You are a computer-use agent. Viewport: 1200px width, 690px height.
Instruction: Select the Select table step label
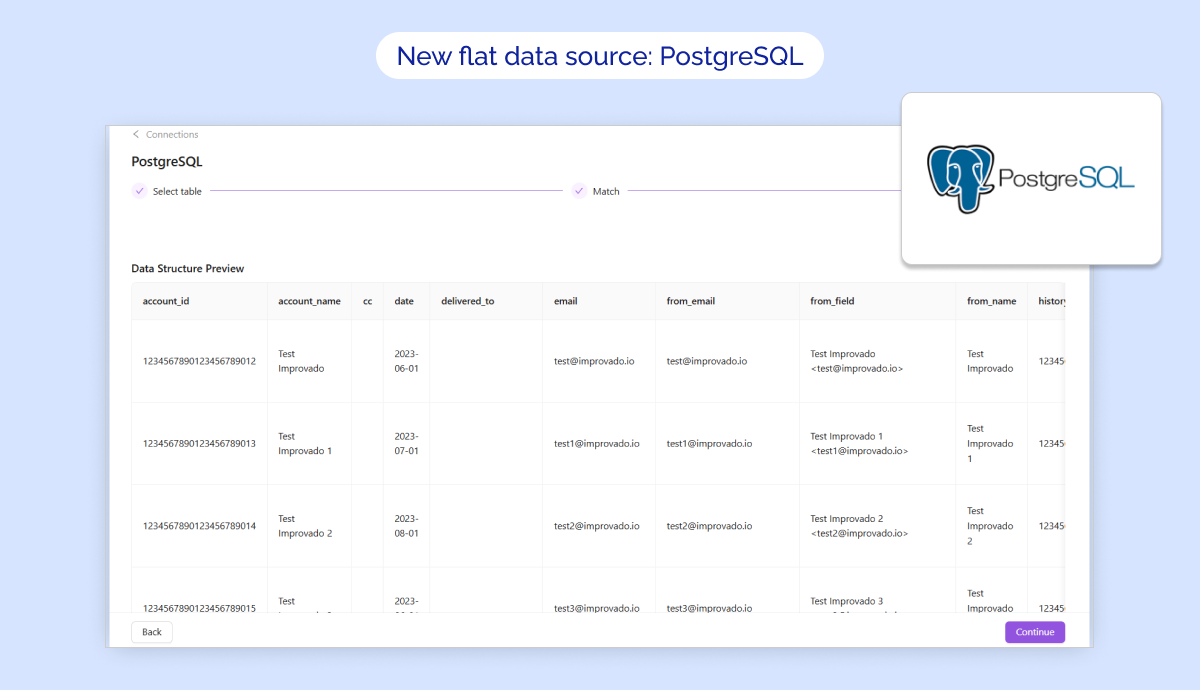tap(177, 191)
